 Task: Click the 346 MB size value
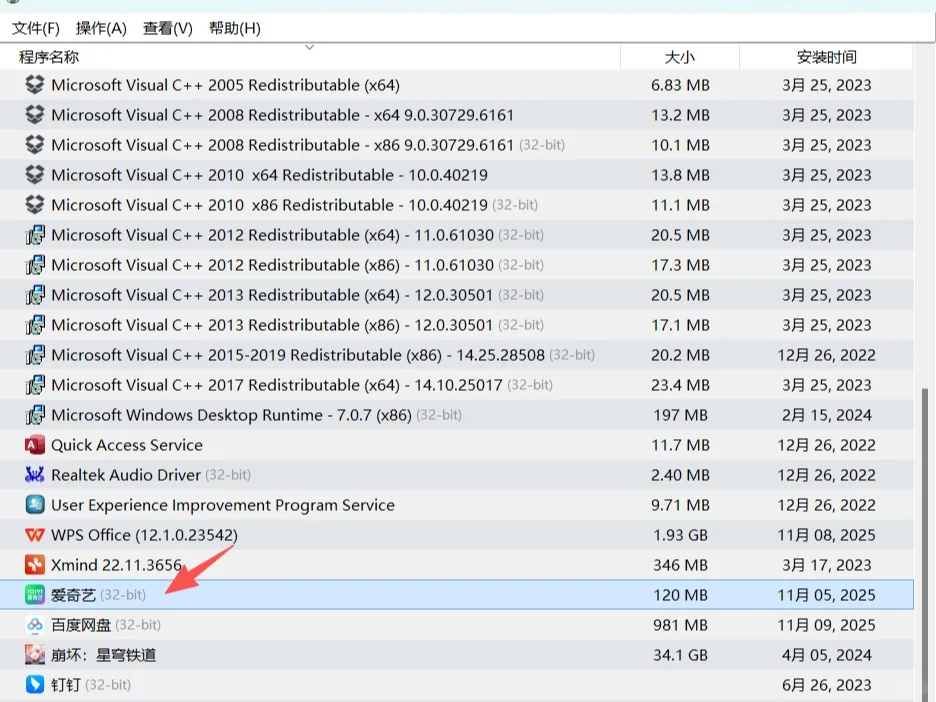click(x=680, y=565)
